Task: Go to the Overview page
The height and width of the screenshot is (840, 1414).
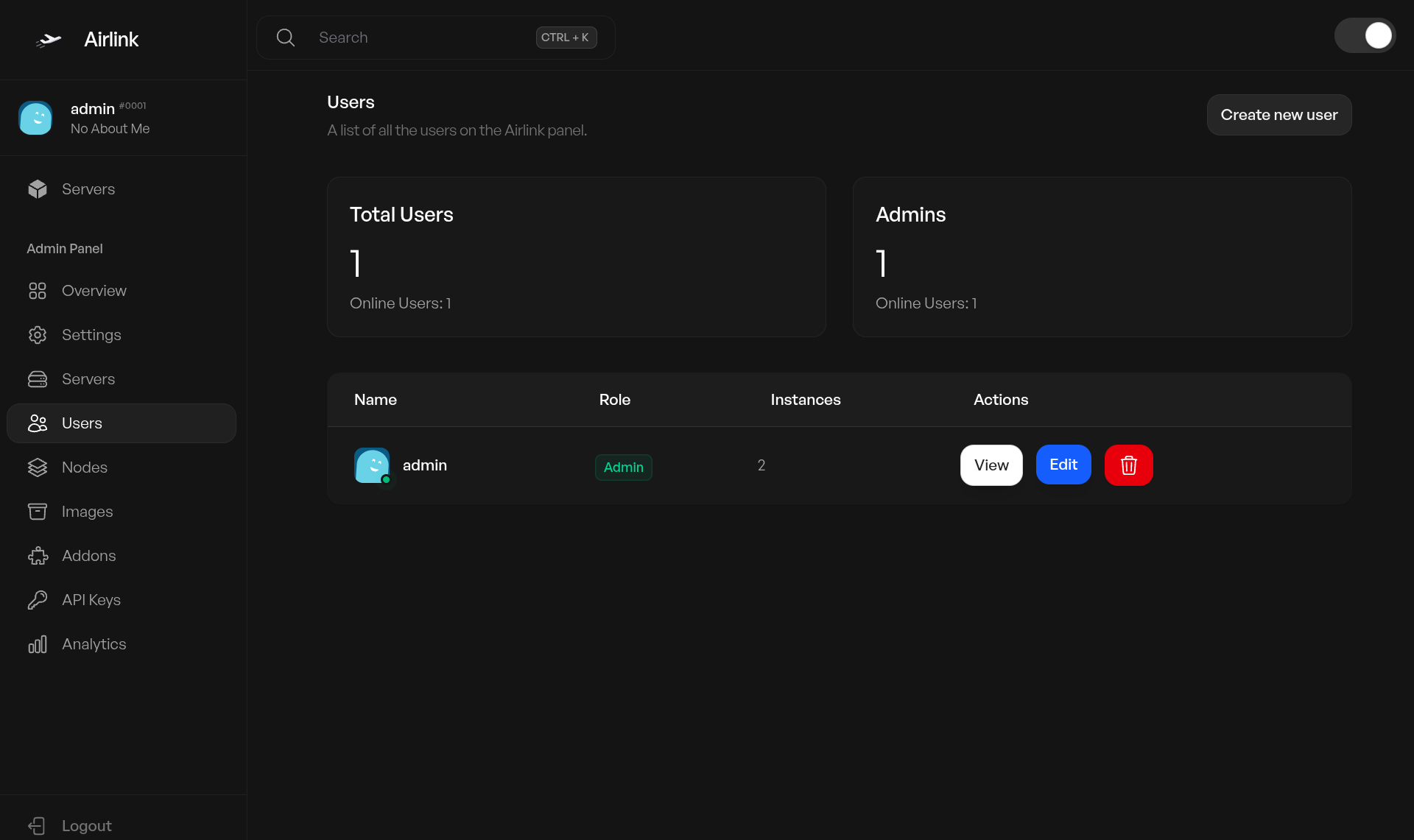Action: click(122, 291)
